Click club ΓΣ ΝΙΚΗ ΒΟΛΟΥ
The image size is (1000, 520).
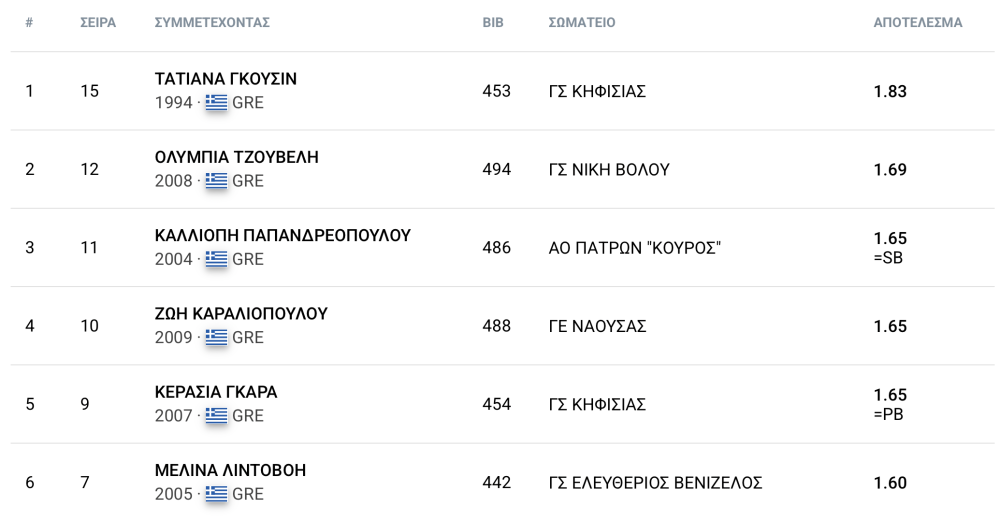609,170
